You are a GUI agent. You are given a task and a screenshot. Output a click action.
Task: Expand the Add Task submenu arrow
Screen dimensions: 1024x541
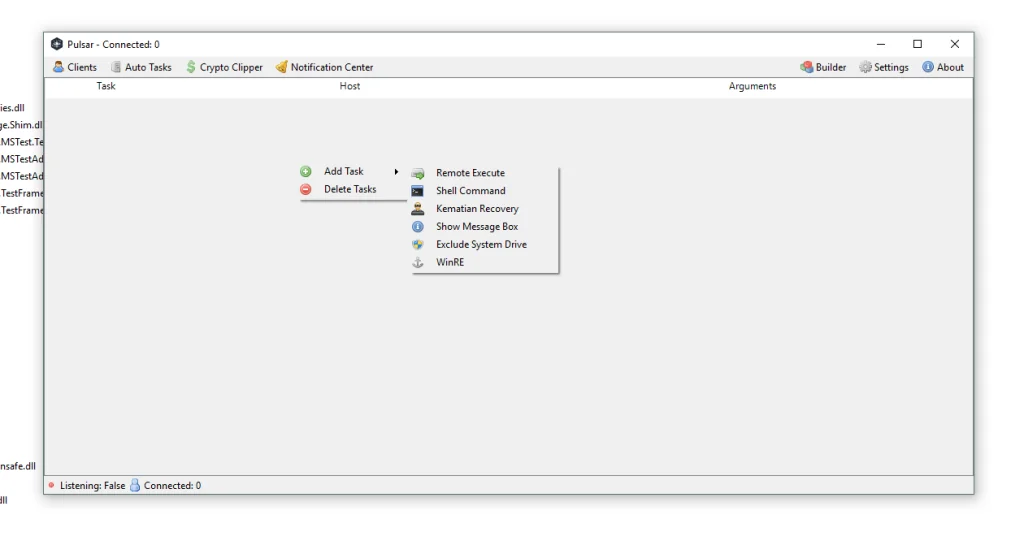[x=396, y=172]
